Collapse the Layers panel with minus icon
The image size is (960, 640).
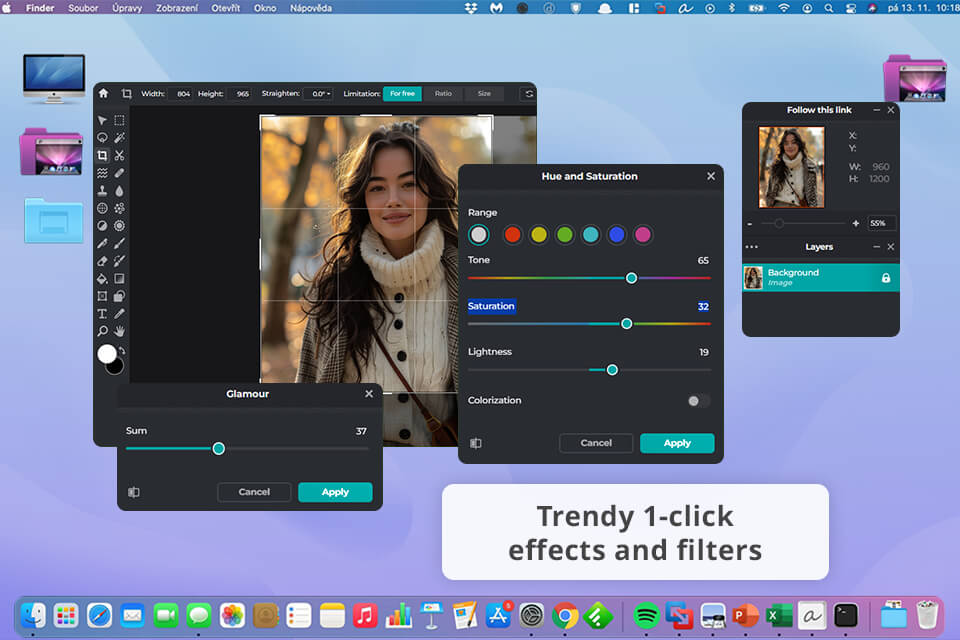(876, 247)
